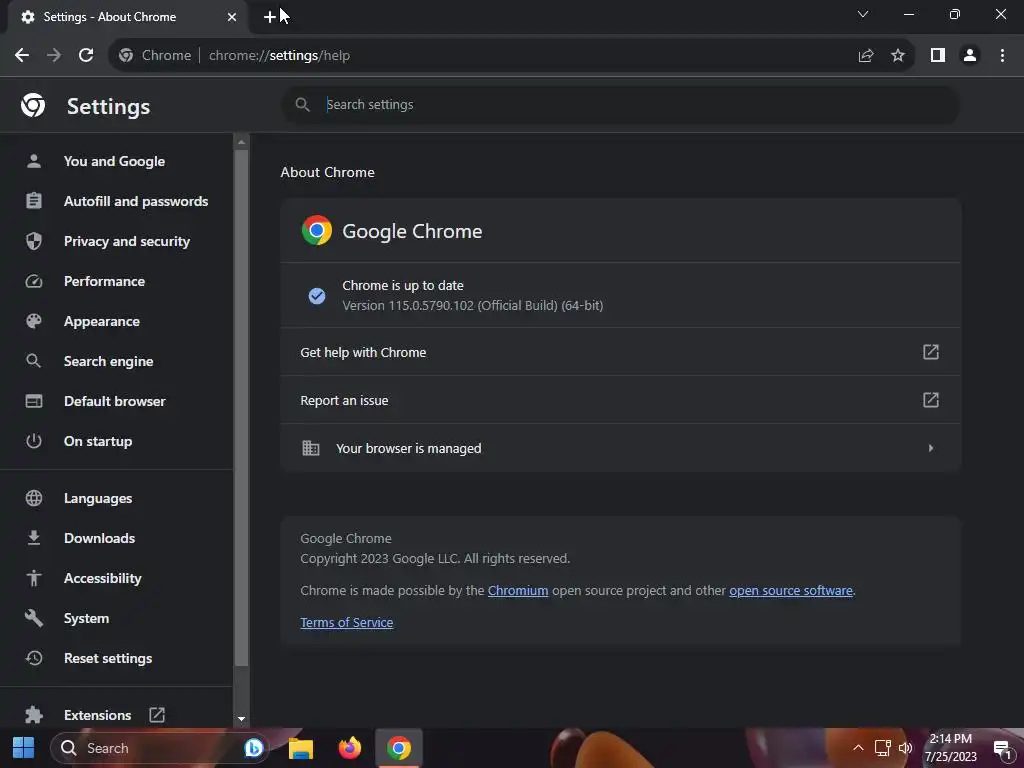The height and width of the screenshot is (768, 1024).
Task: Focus the Search settings field
Action: pos(620,104)
